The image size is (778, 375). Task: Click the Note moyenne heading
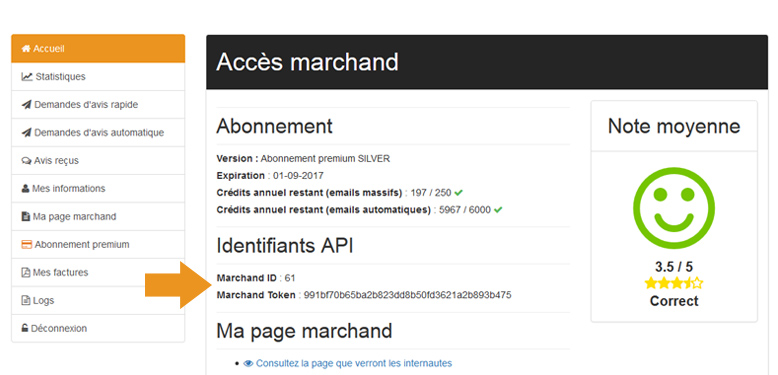[x=674, y=126]
